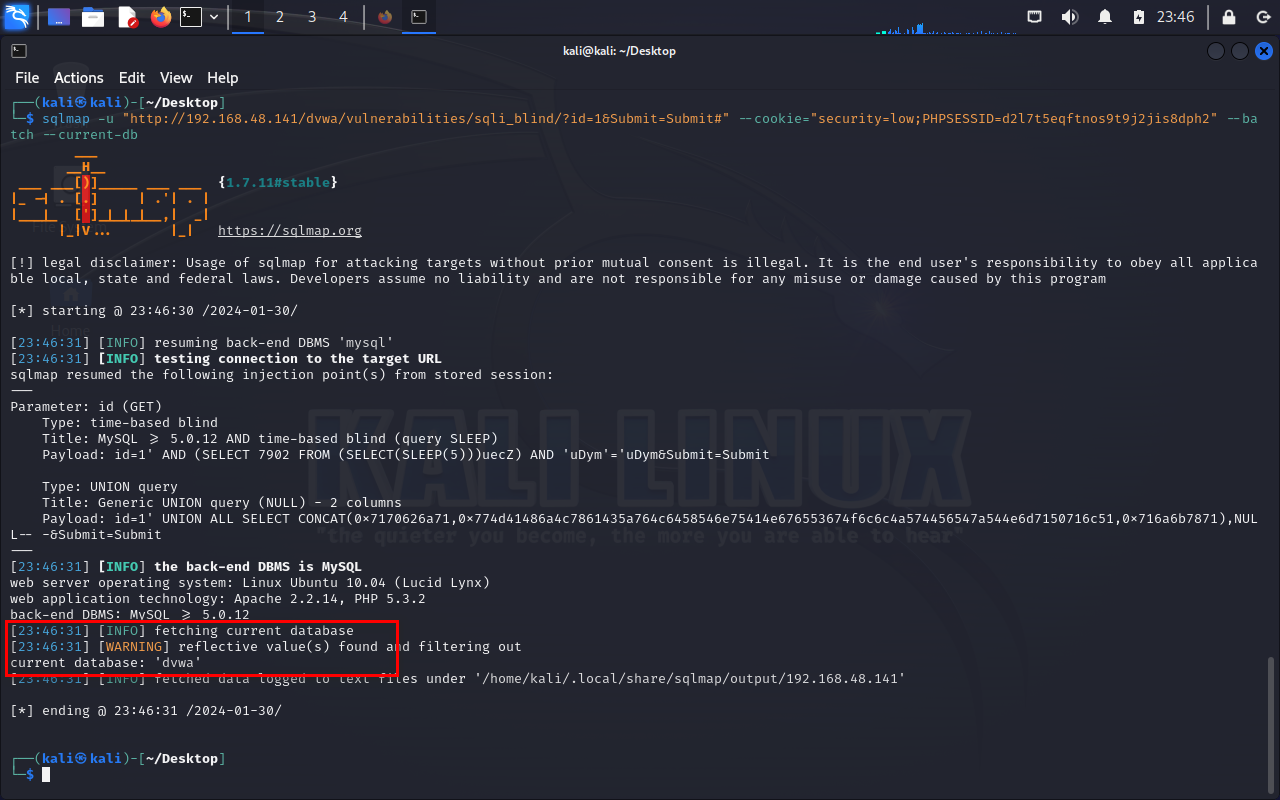Switch to workspace 3
1280x800 pixels.
(x=312, y=17)
